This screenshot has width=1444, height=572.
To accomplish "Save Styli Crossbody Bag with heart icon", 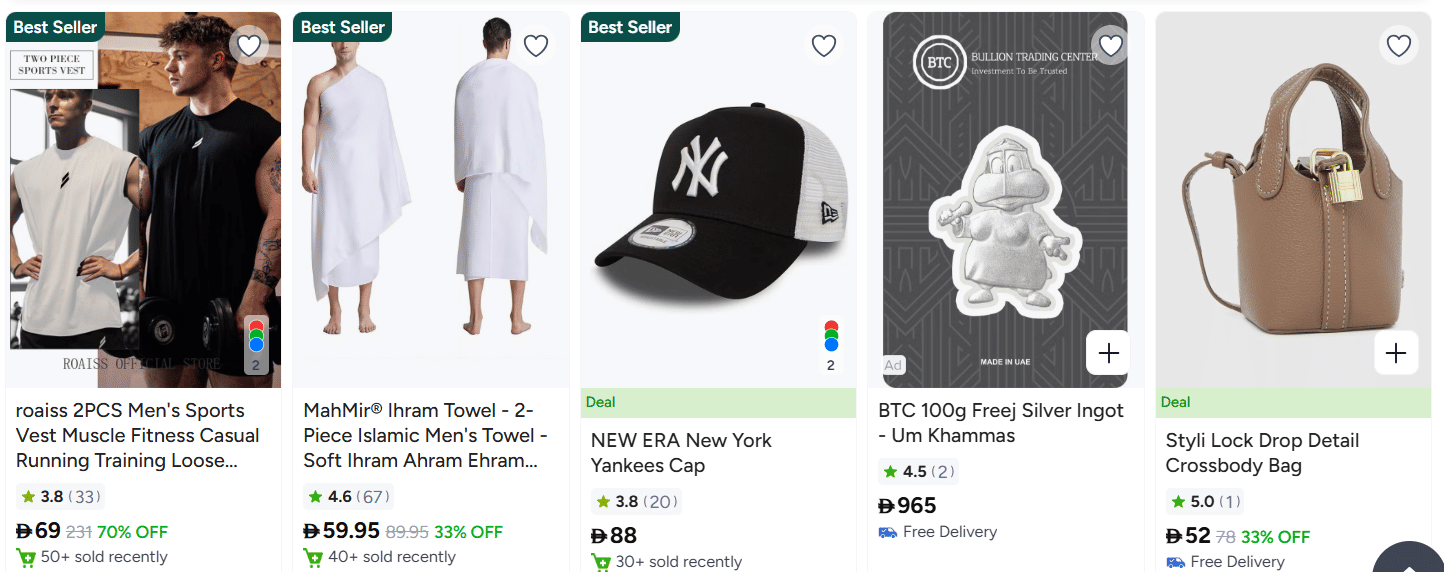I will (x=1398, y=45).
